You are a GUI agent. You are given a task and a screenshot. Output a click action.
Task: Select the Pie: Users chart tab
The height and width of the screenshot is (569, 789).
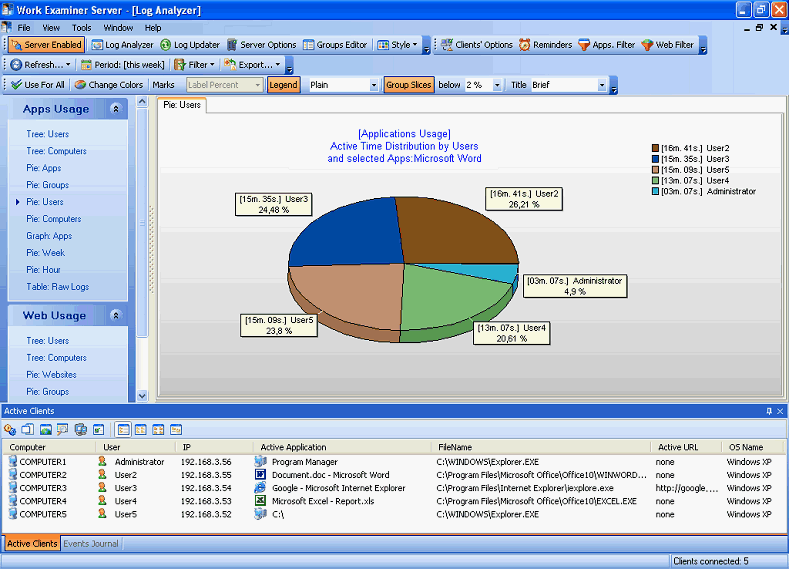click(x=182, y=105)
